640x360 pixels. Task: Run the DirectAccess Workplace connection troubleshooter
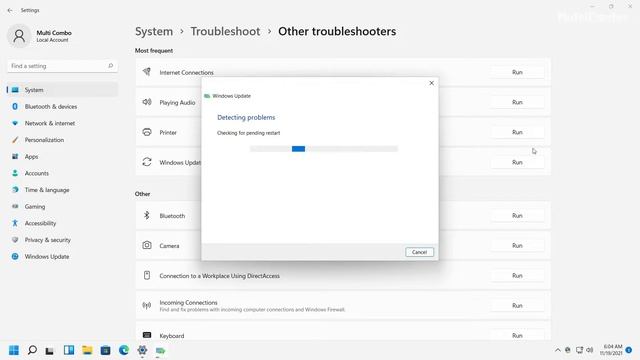517,276
